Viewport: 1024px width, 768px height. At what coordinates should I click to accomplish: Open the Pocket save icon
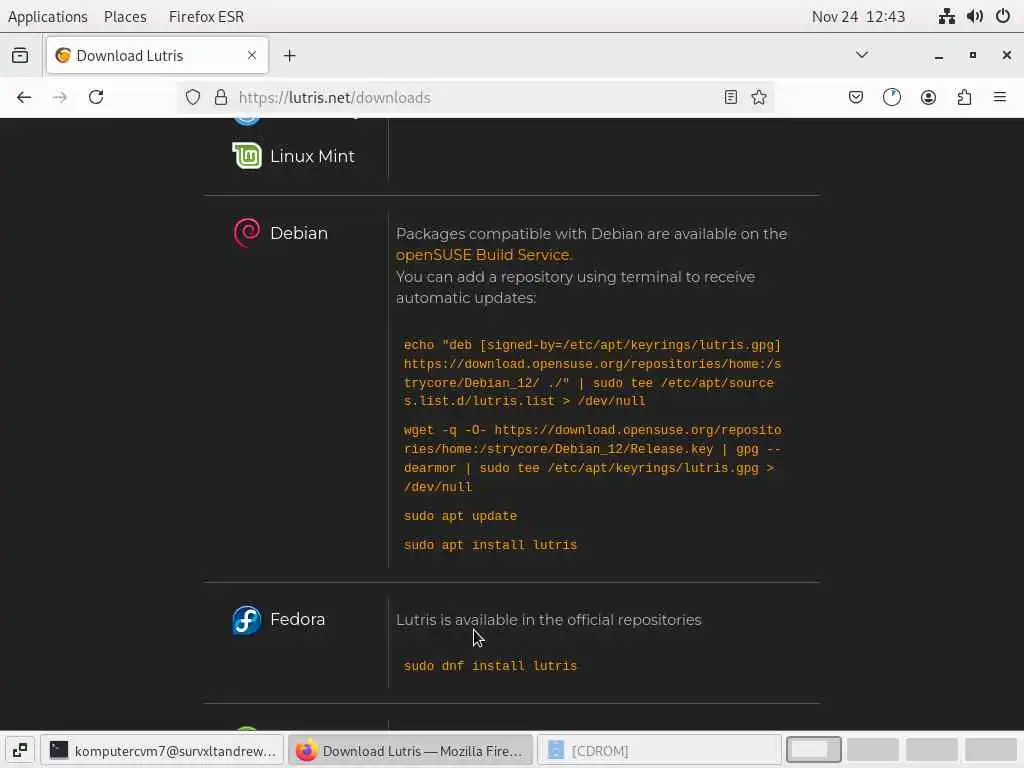point(856,97)
